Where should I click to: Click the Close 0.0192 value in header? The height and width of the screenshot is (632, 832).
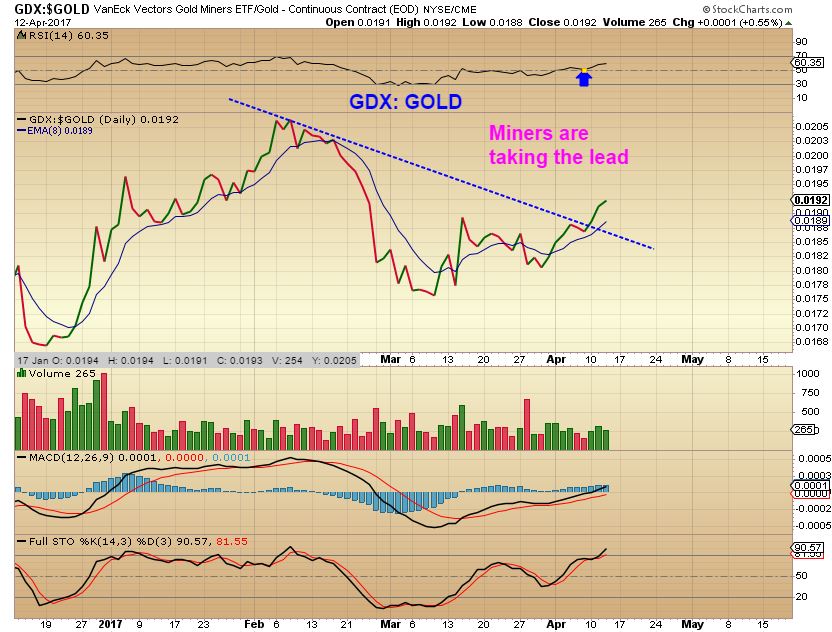point(562,22)
